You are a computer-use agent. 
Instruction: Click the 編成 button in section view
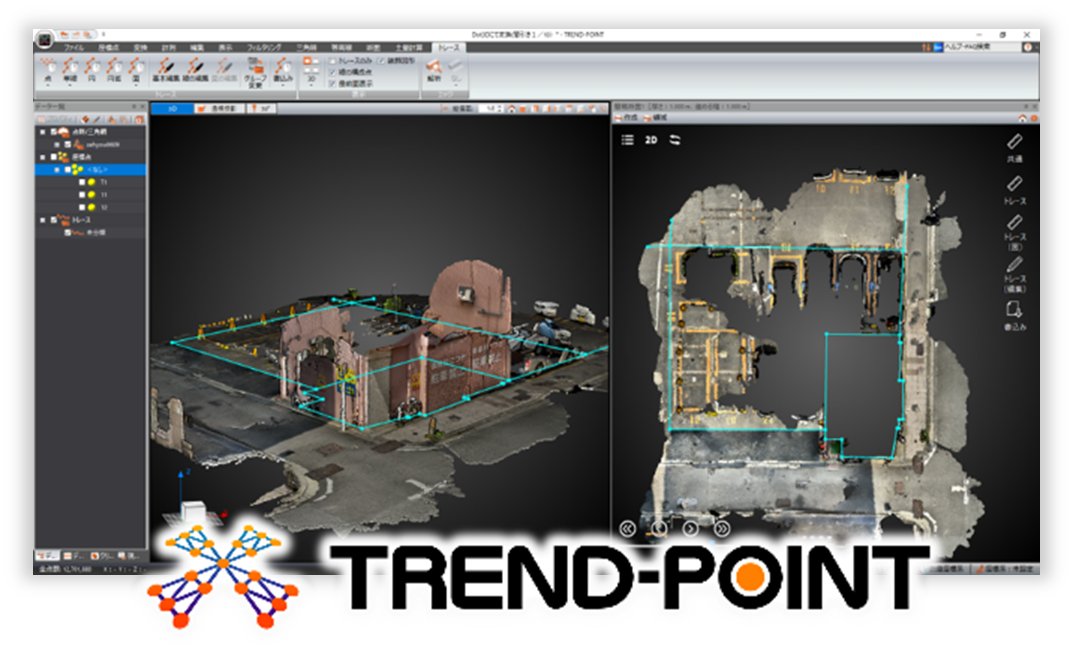656,118
